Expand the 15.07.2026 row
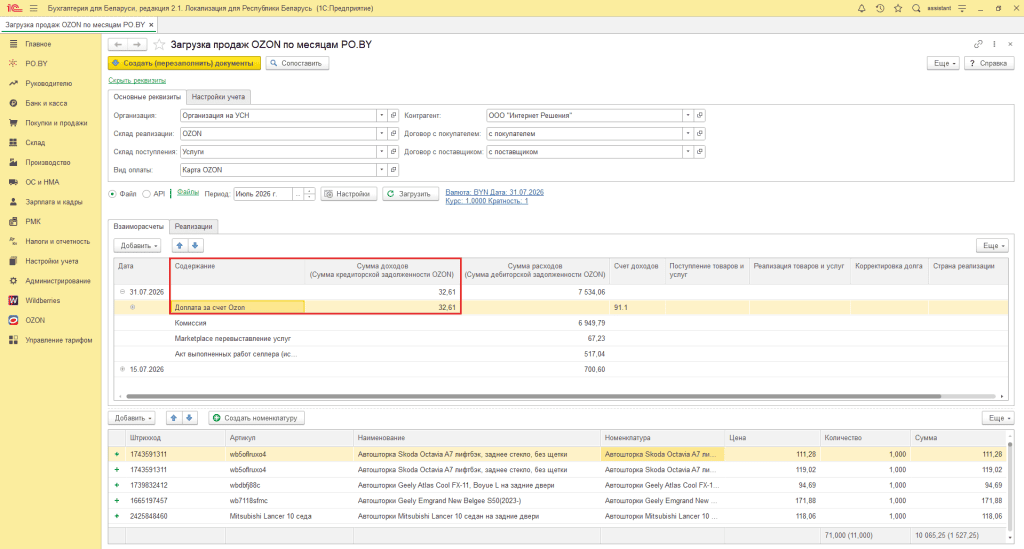 point(122,369)
